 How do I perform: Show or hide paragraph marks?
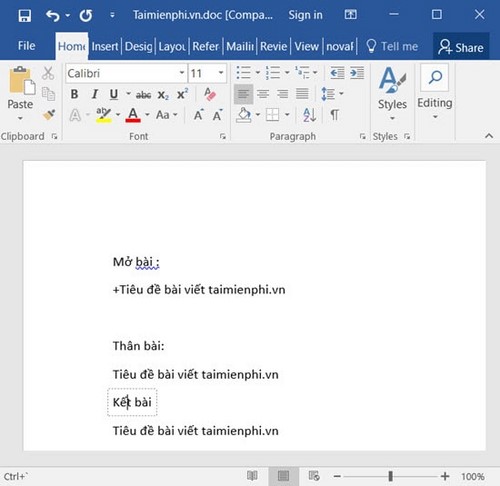pos(335,115)
